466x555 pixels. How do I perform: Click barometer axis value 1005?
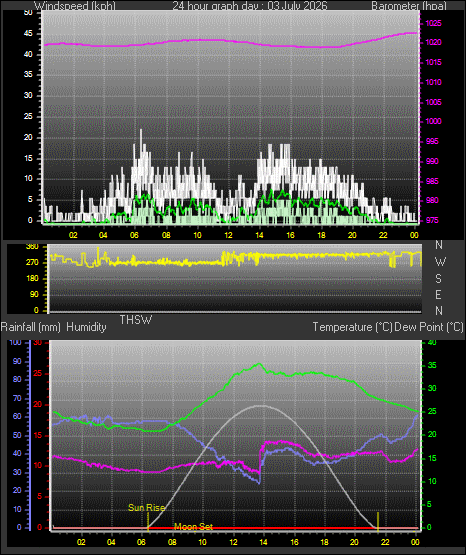(433, 102)
